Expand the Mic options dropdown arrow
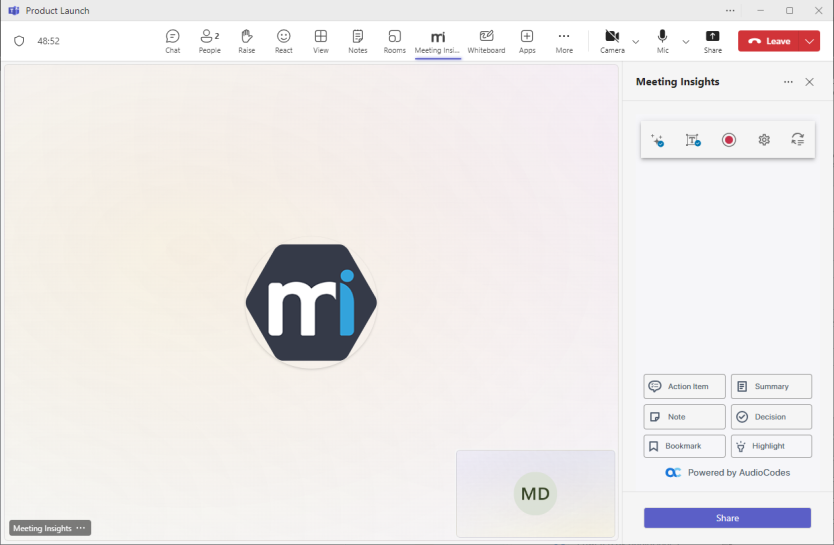The image size is (834, 545). pyautogui.click(x=686, y=42)
